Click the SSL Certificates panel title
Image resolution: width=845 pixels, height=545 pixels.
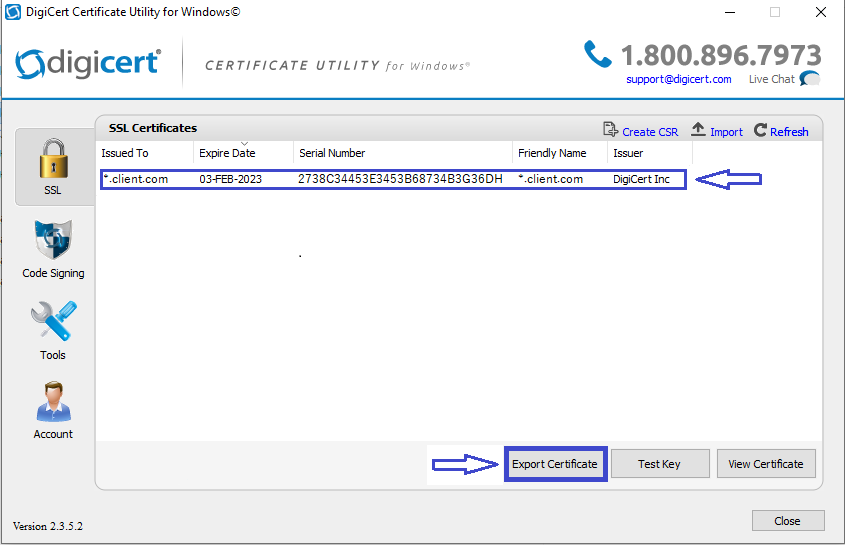click(x=153, y=128)
